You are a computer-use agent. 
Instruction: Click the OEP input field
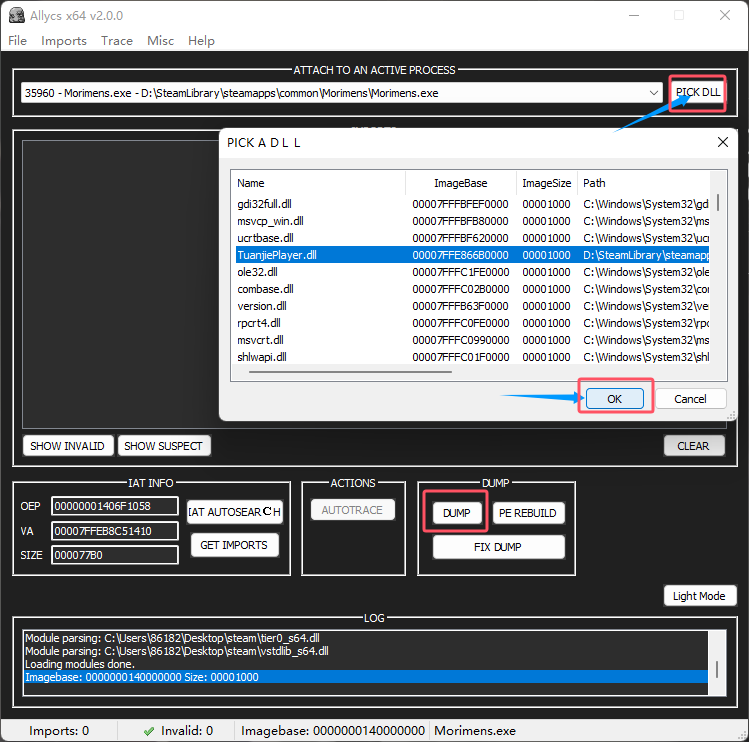pos(115,506)
